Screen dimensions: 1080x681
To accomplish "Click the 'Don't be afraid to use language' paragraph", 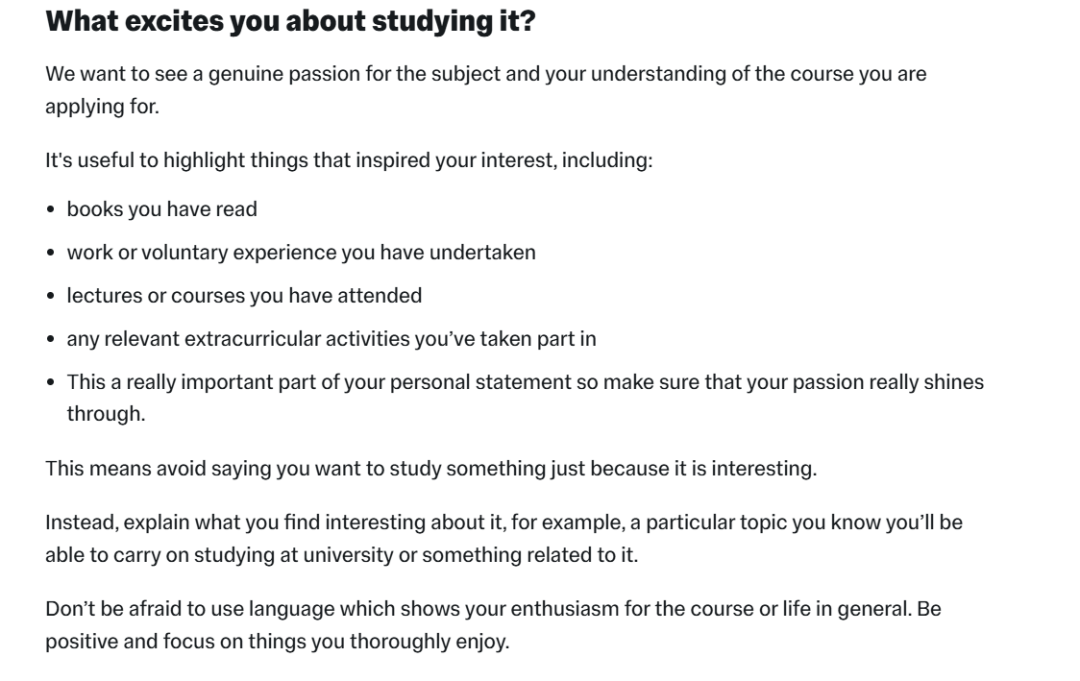I will (493, 625).
